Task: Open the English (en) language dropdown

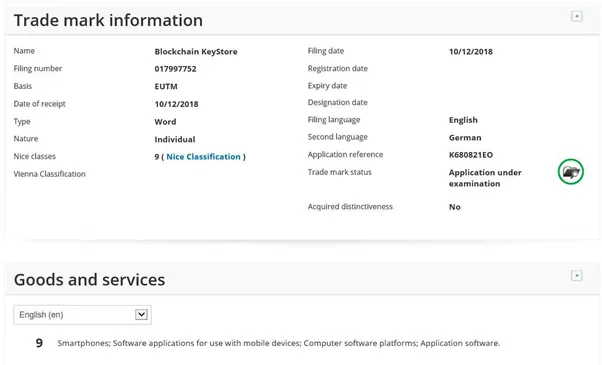Action: (x=83, y=315)
